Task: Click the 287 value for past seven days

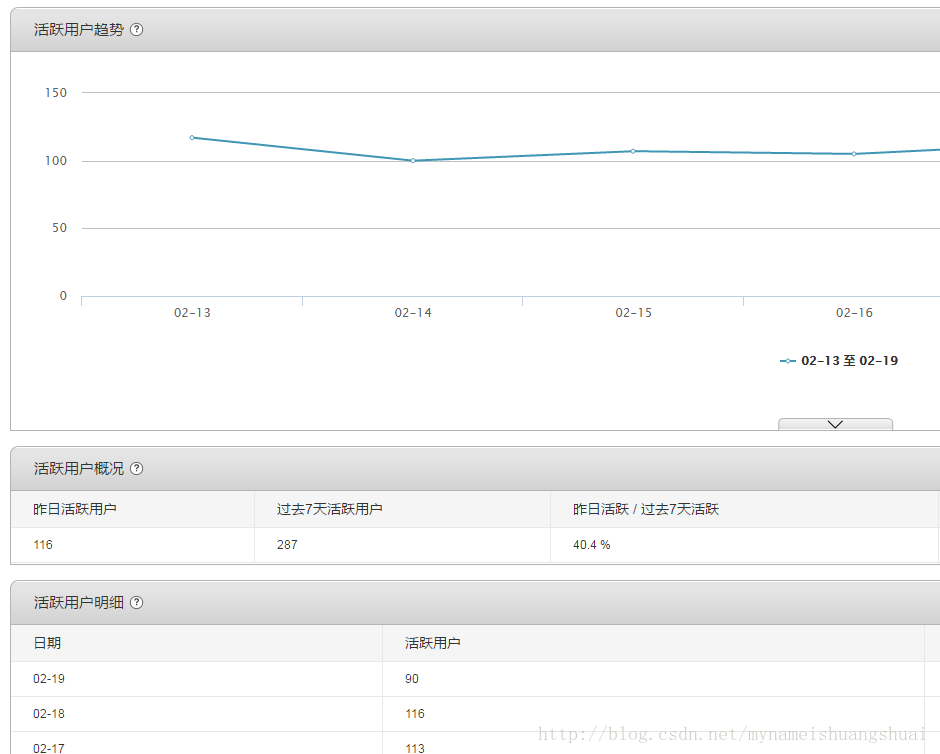Action: click(287, 545)
